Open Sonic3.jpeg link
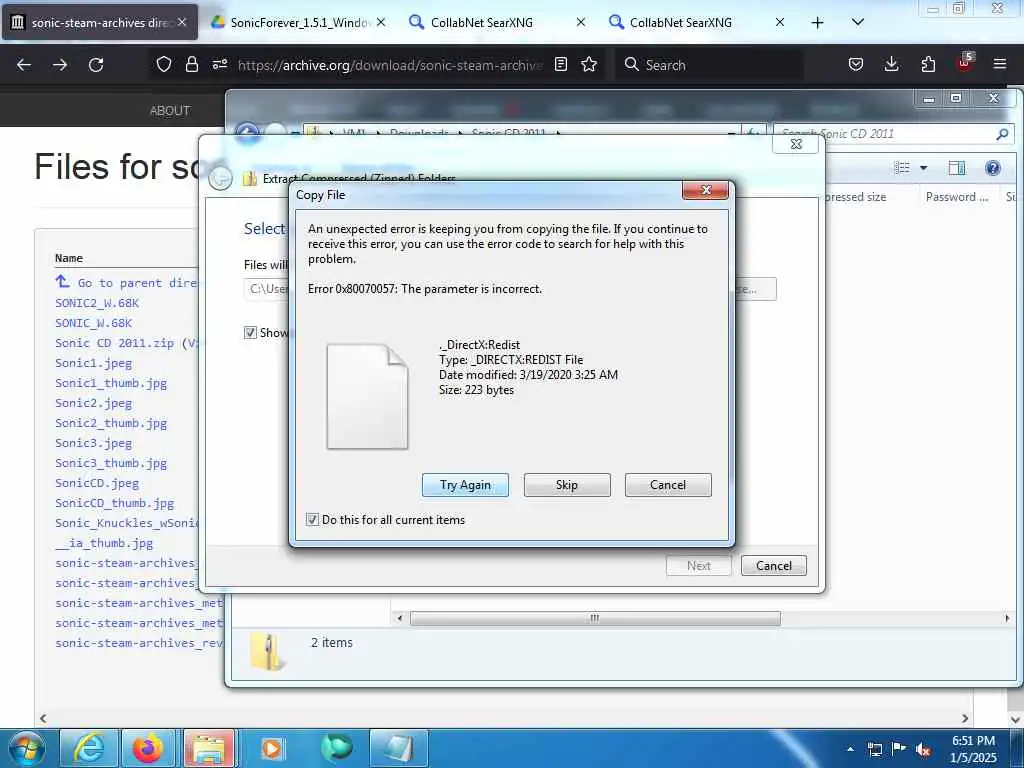Image resolution: width=1024 pixels, height=768 pixels. (93, 443)
